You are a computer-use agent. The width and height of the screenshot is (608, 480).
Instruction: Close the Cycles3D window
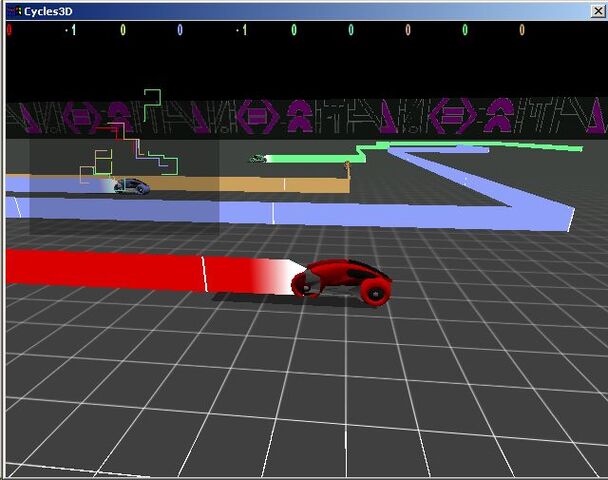(x=598, y=11)
